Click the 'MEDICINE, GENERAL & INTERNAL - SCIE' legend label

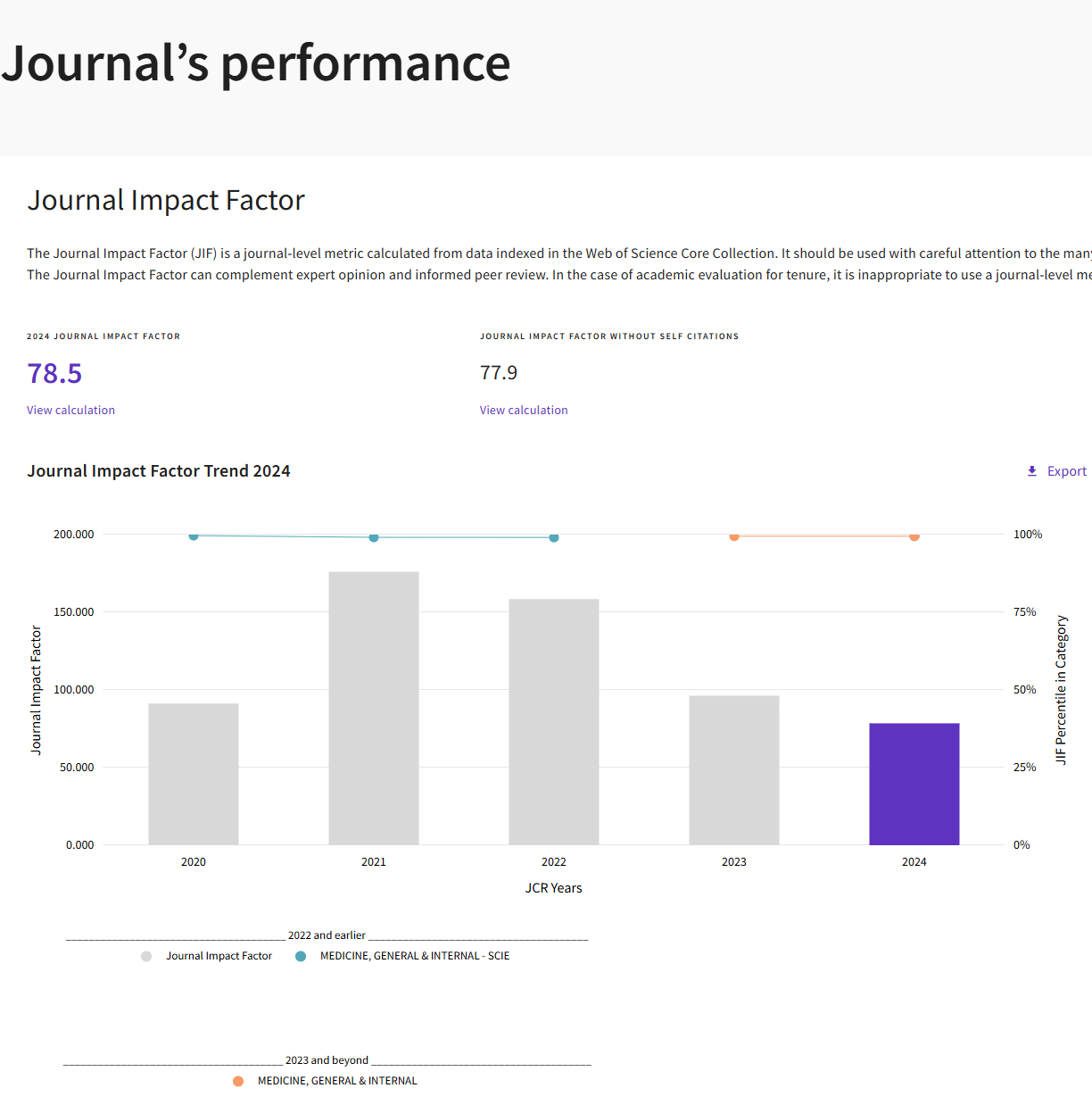tap(415, 956)
